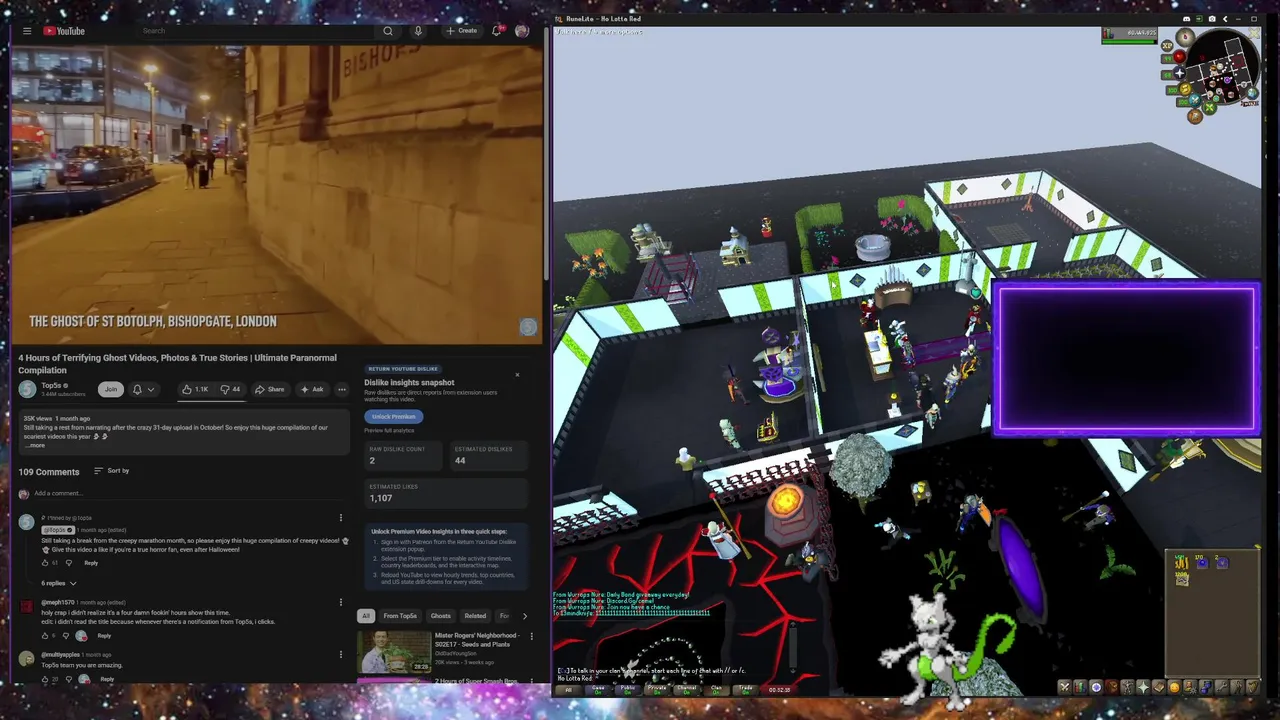Screen dimensions: 1280x720
Task: Open Mister Rogers' video options menu
Action: click(x=532, y=636)
